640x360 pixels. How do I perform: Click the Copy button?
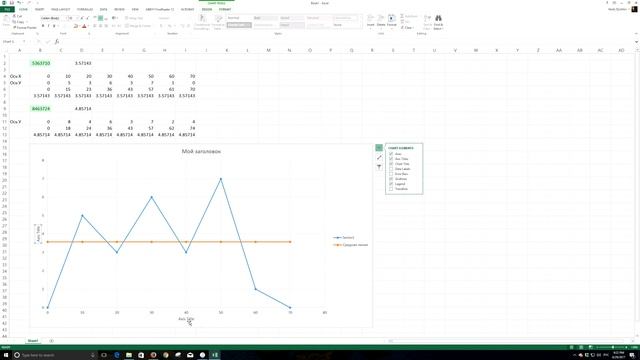pyautogui.click(x=18, y=22)
